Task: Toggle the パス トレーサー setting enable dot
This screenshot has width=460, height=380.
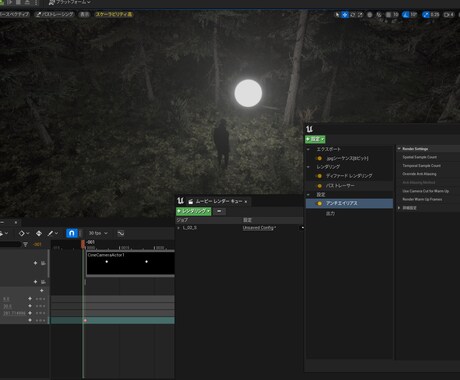Action: pyautogui.click(x=319, y=186)
